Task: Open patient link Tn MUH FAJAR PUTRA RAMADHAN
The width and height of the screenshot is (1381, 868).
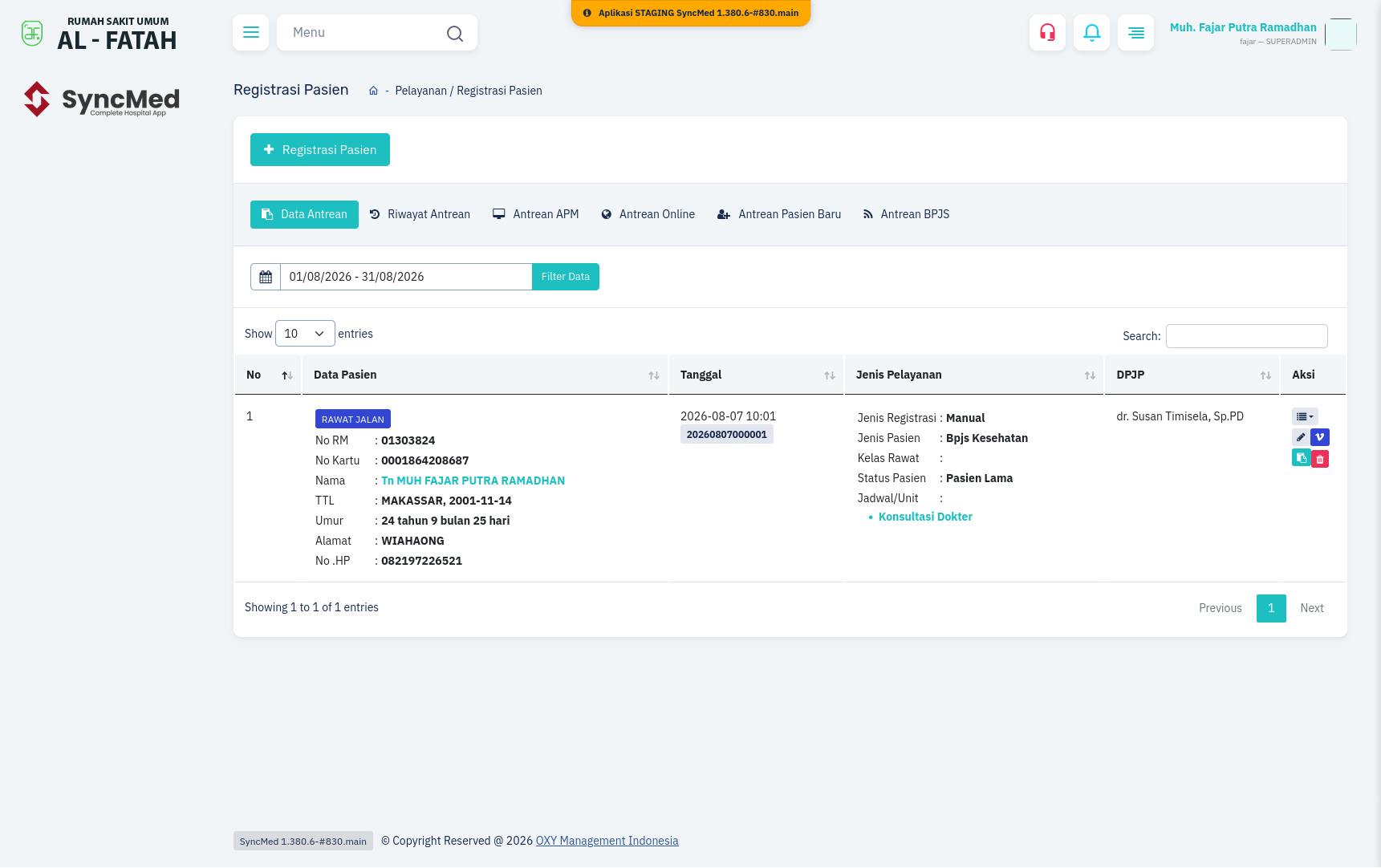Action: pyautogui.click(x=473, y=481)
